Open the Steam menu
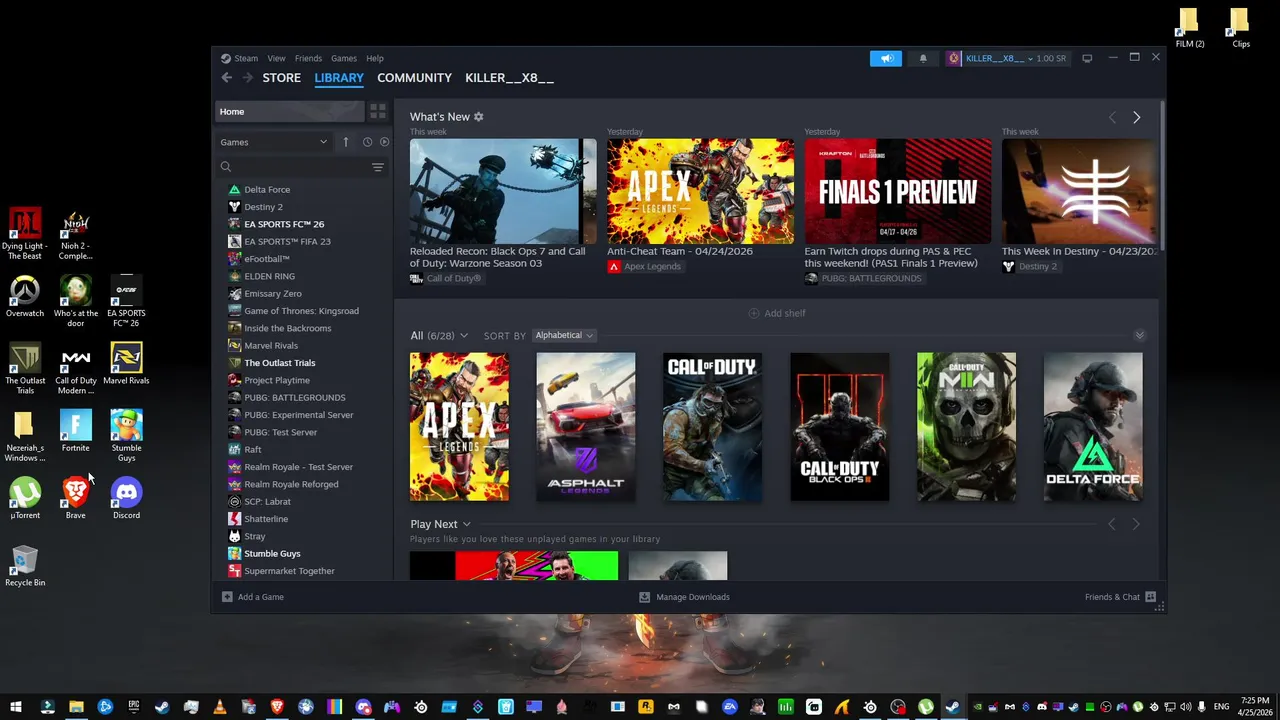The height and width of the screenshot is (720, 1280). (x=246, y=58)
